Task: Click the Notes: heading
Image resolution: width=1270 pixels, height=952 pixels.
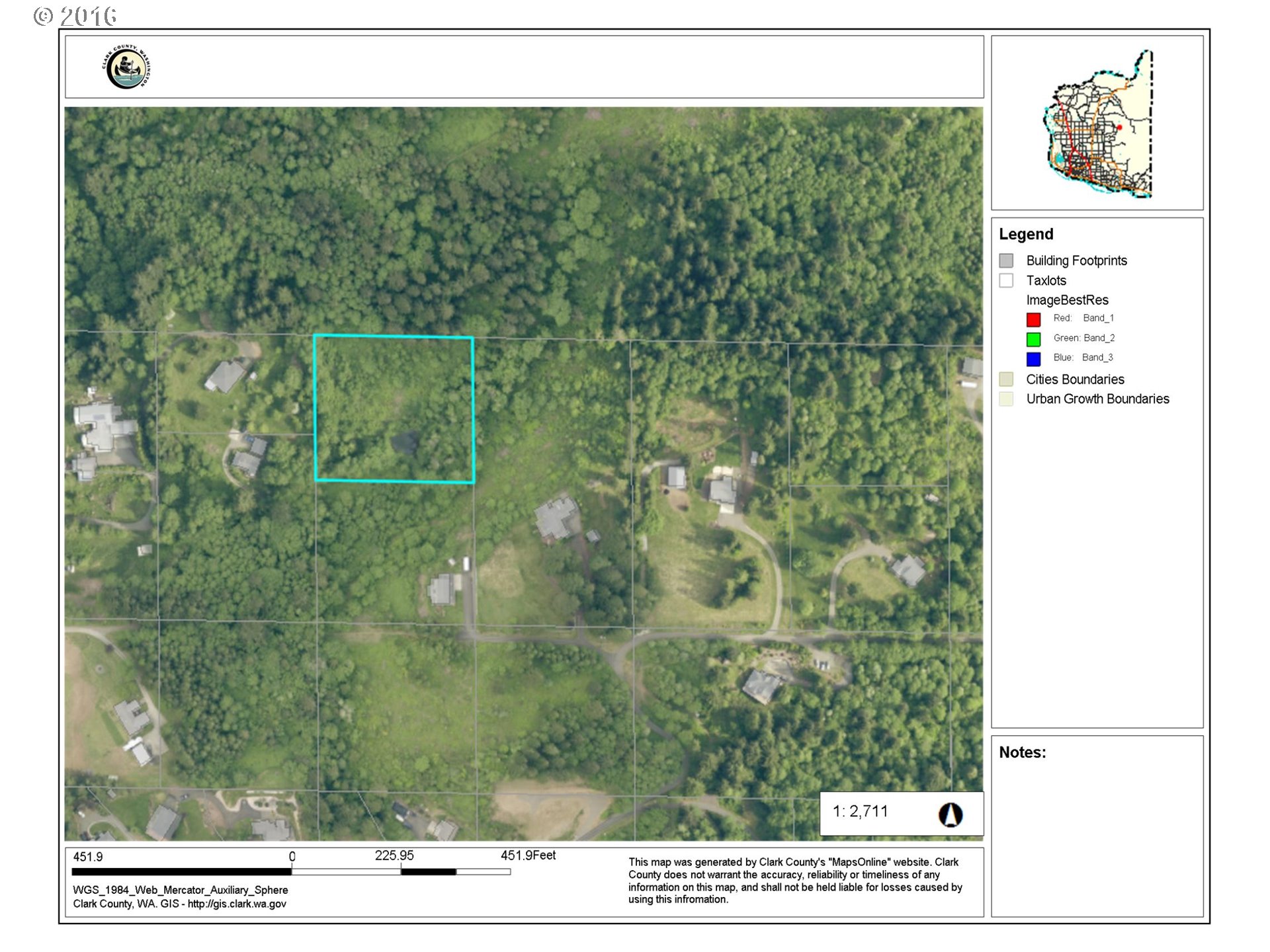Action: pyautogui.click(x=1023, y=752)
